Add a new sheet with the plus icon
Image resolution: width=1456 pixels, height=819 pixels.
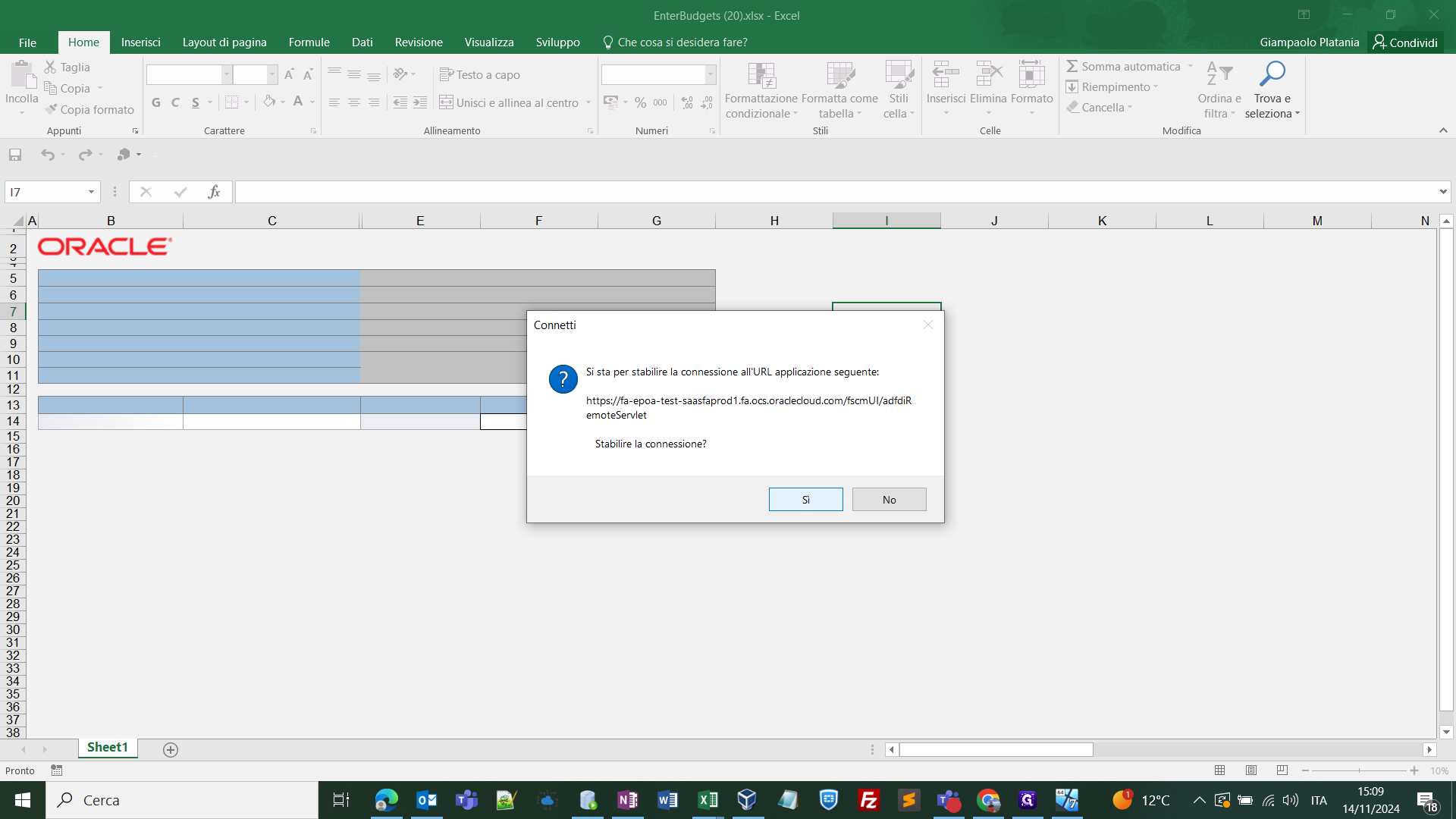[x=171, y=750]
